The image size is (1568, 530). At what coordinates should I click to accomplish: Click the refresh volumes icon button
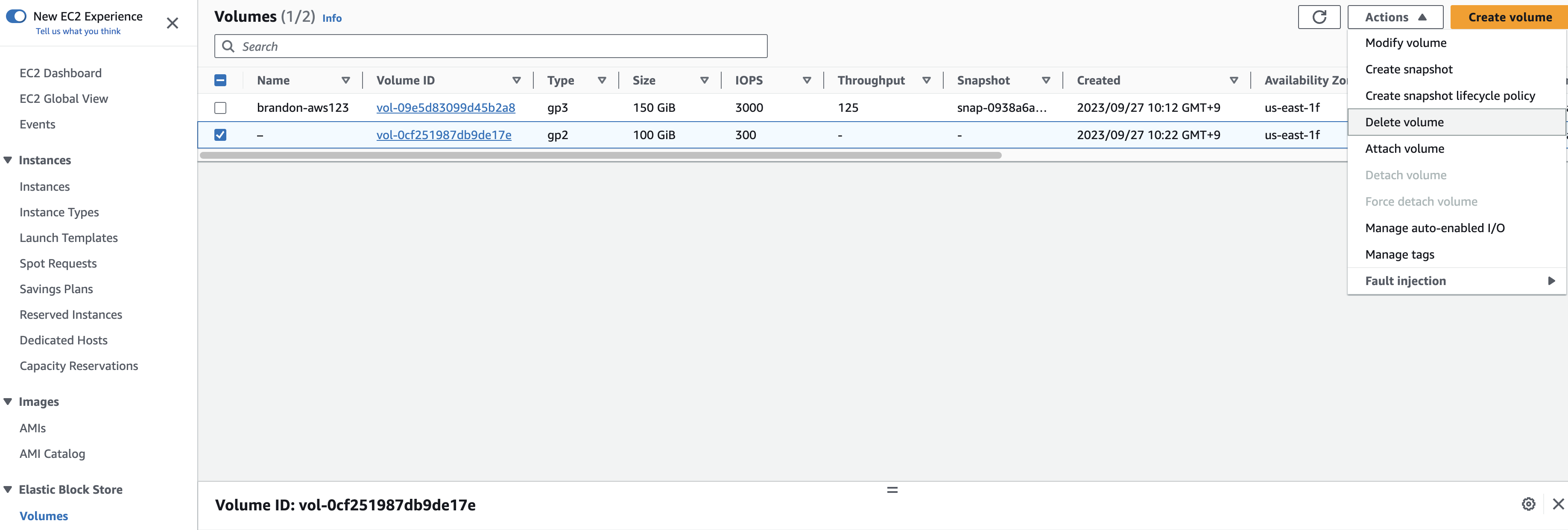pyautogui.click(x=1319, y=17)
